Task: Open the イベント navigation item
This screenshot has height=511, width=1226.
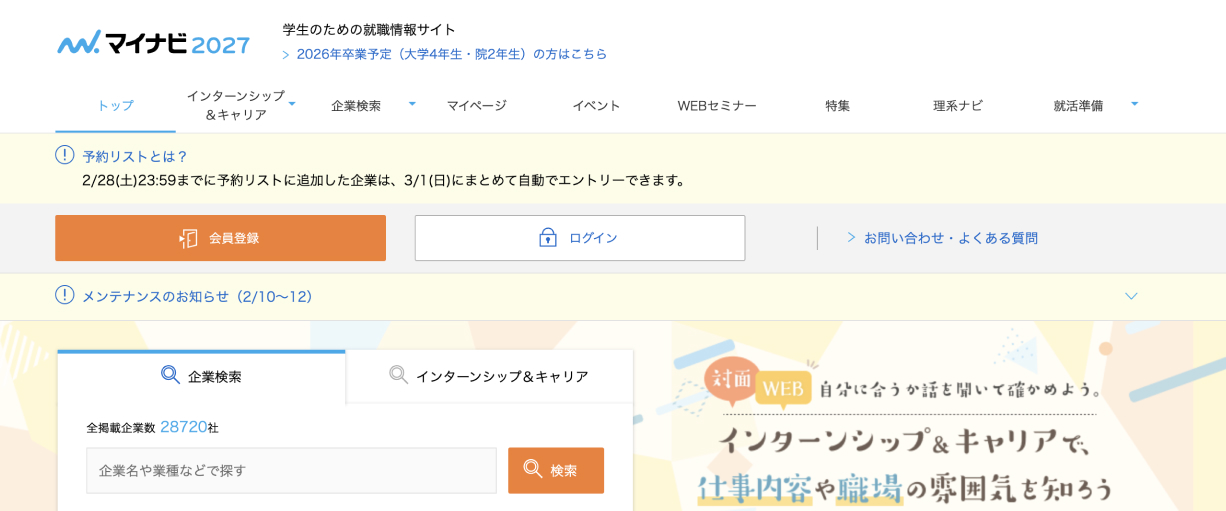Action: coord(596,106)
